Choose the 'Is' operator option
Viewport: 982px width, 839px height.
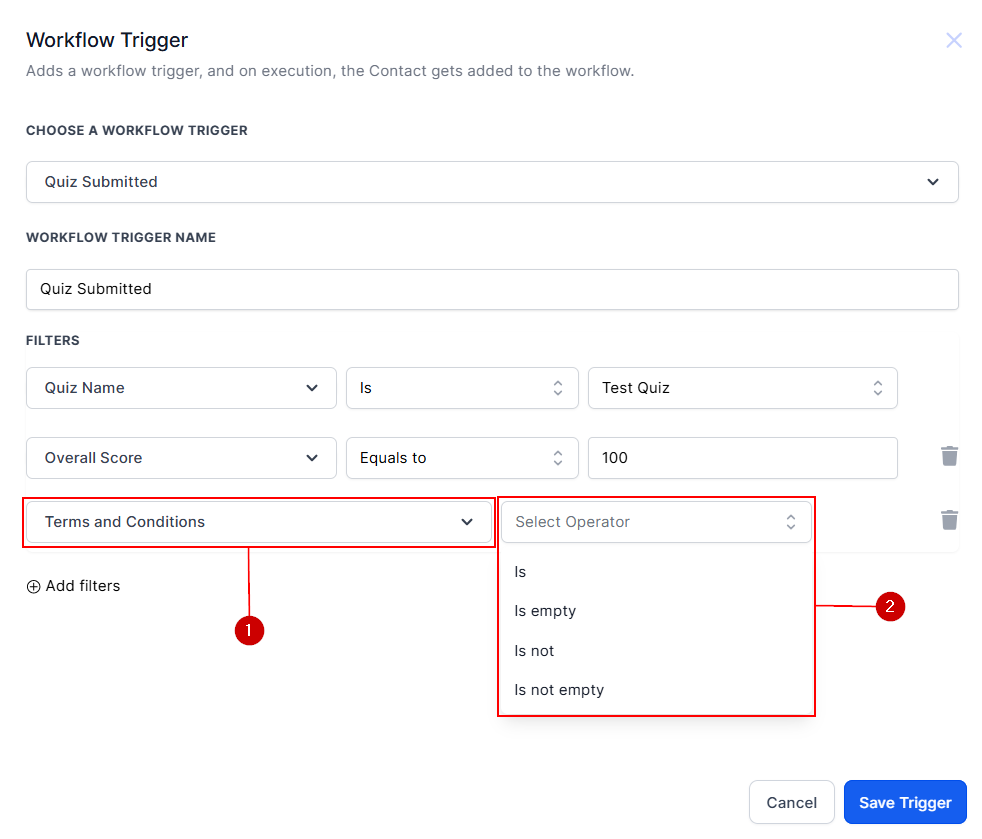521,572
